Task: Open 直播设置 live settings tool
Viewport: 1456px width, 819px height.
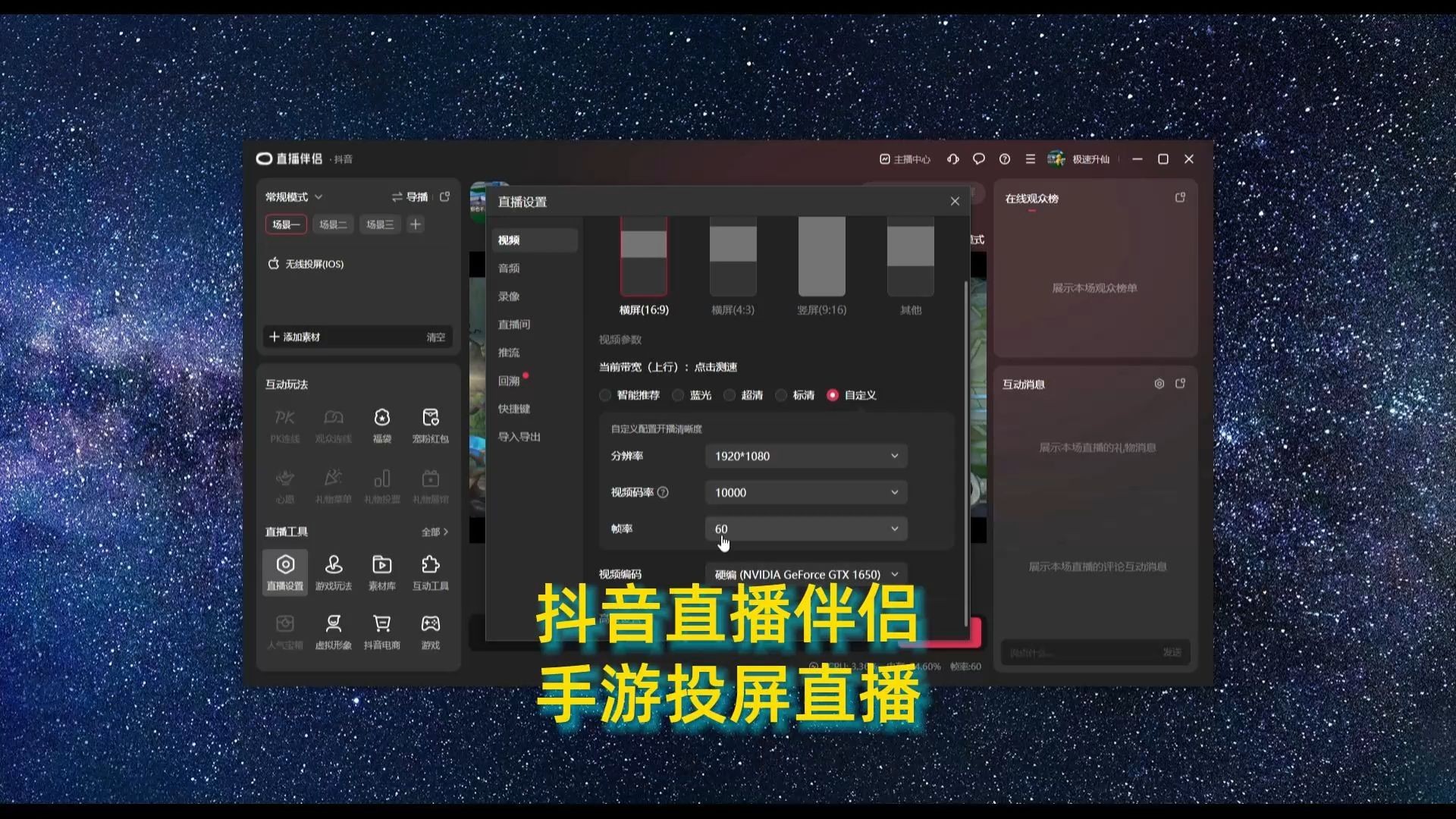Action: (285, 573)
